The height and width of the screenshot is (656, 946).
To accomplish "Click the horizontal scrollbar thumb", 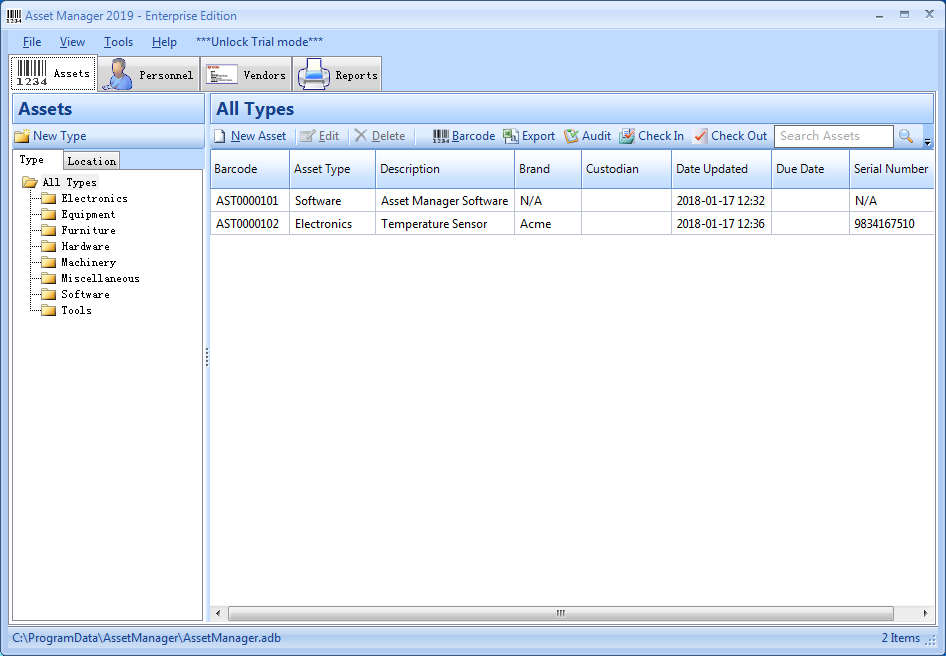I will tap(560, 613).
